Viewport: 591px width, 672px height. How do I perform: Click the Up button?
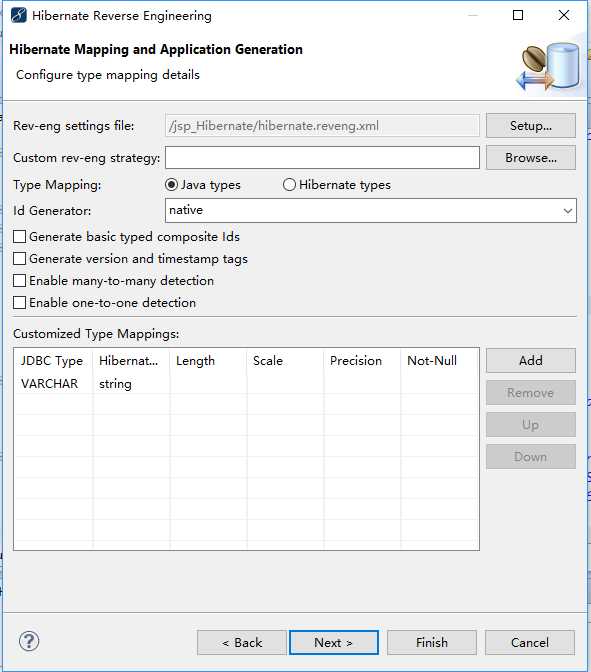click(531, 425)
